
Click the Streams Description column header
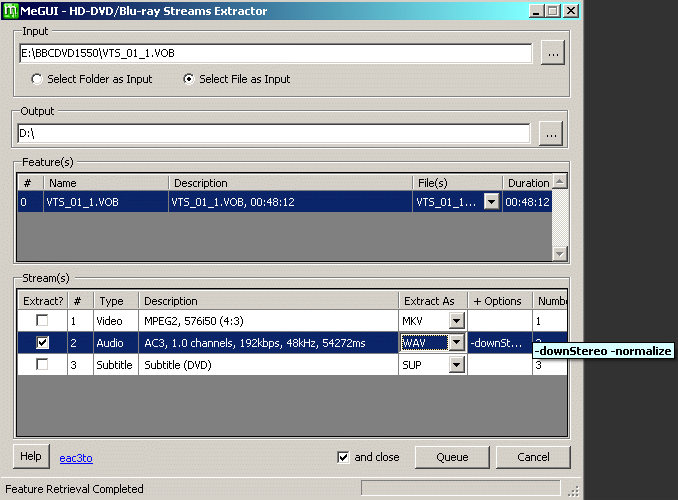coord(268,301)
